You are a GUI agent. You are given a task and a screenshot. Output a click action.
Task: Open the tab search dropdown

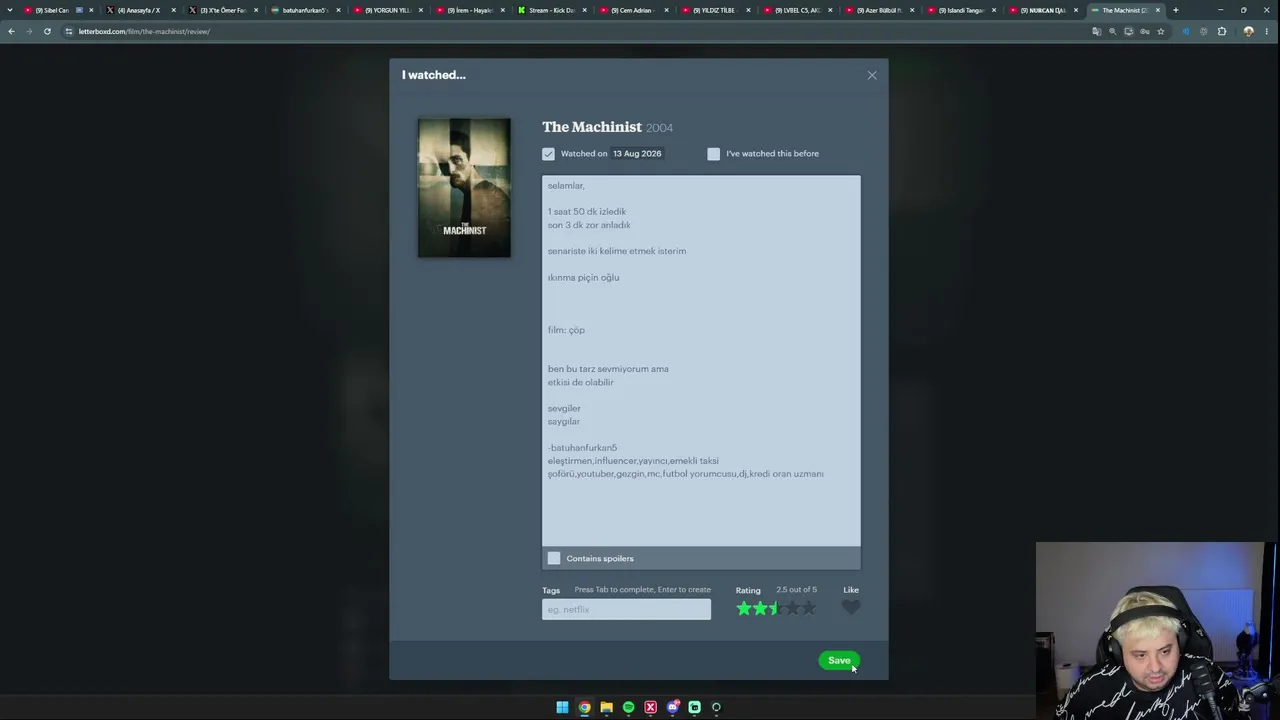pyautogui.click(x=11, y=10)
